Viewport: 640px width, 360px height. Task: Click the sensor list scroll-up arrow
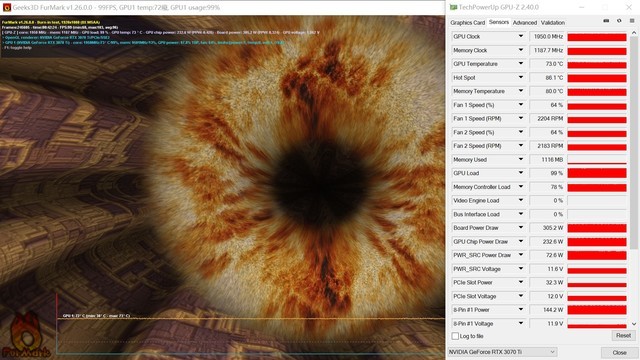coord(634,33)
